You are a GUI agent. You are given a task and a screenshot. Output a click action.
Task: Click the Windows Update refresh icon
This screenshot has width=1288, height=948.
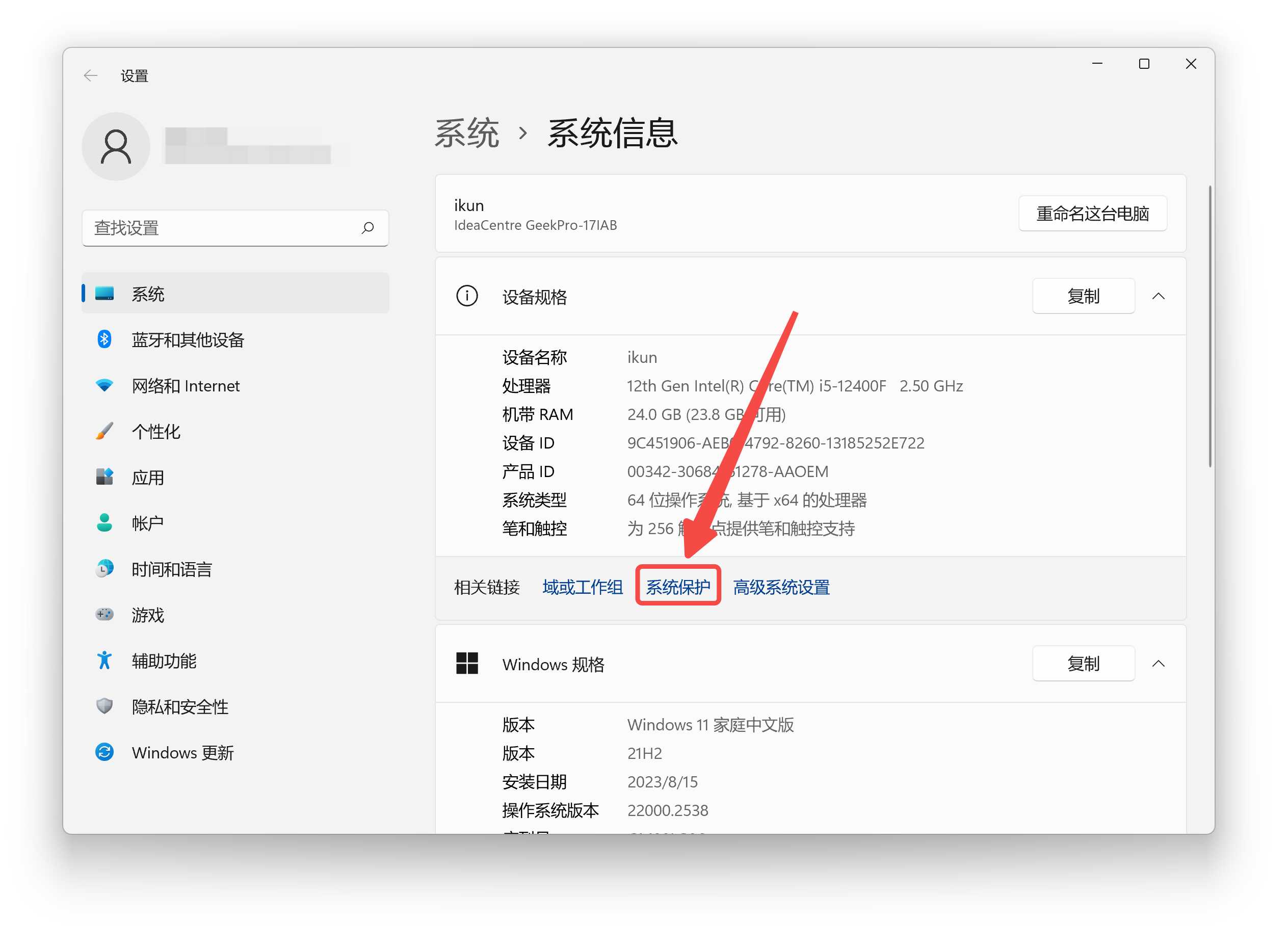[104, 752]
